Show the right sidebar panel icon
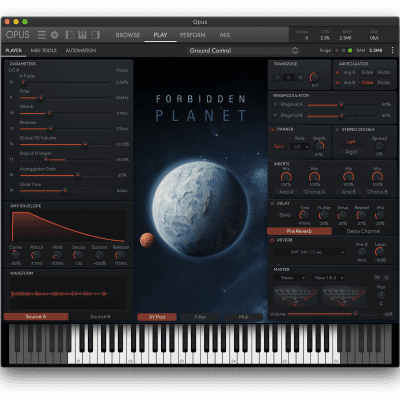 tap(95, 35)
